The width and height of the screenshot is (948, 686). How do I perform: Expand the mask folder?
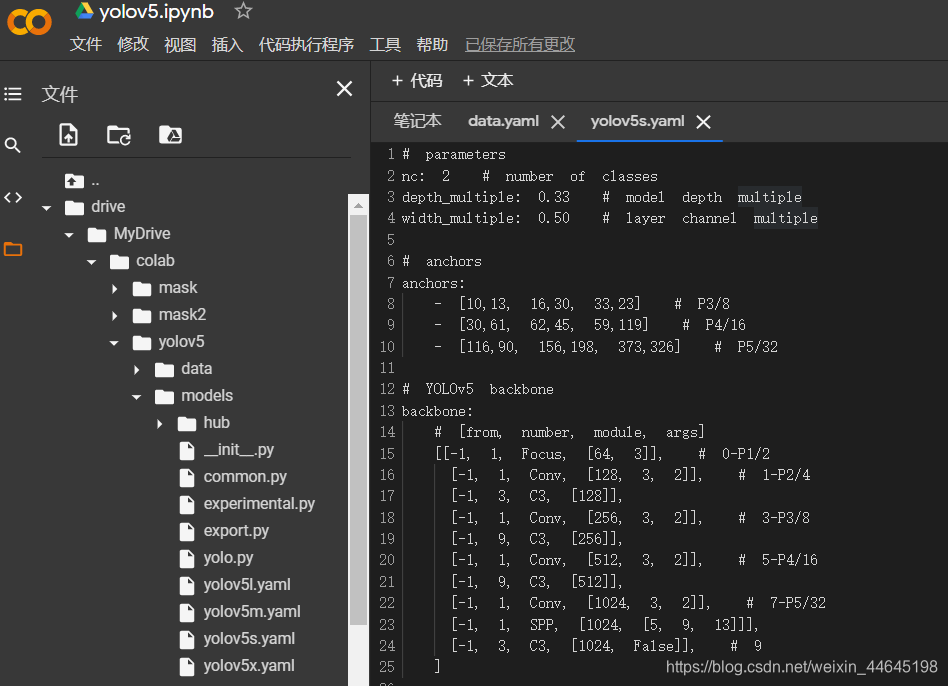pos(114,289)
